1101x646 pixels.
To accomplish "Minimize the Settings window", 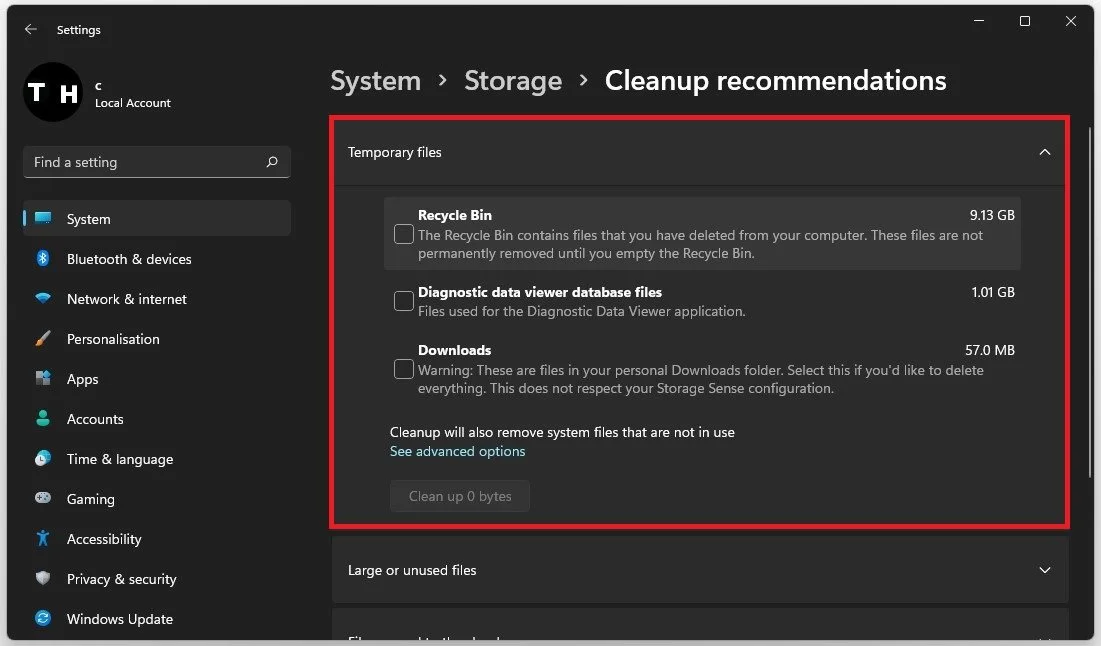I will [x=979, y=21].
